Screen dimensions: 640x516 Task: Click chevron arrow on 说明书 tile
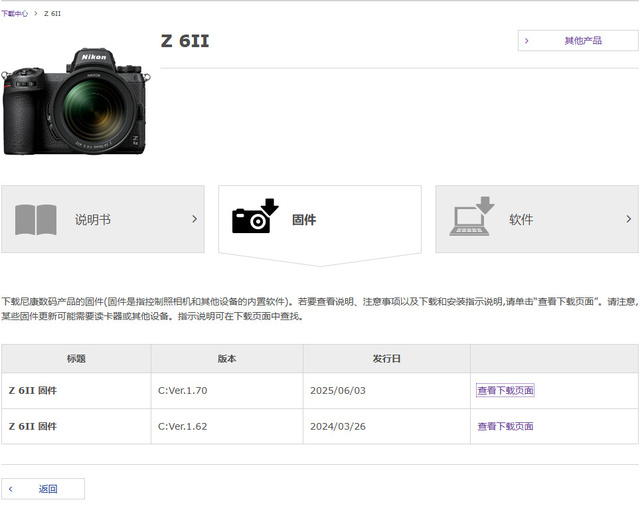195,219
